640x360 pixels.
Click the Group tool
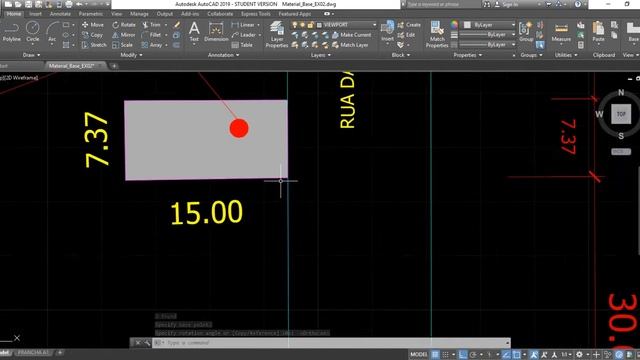click(526, 32)
